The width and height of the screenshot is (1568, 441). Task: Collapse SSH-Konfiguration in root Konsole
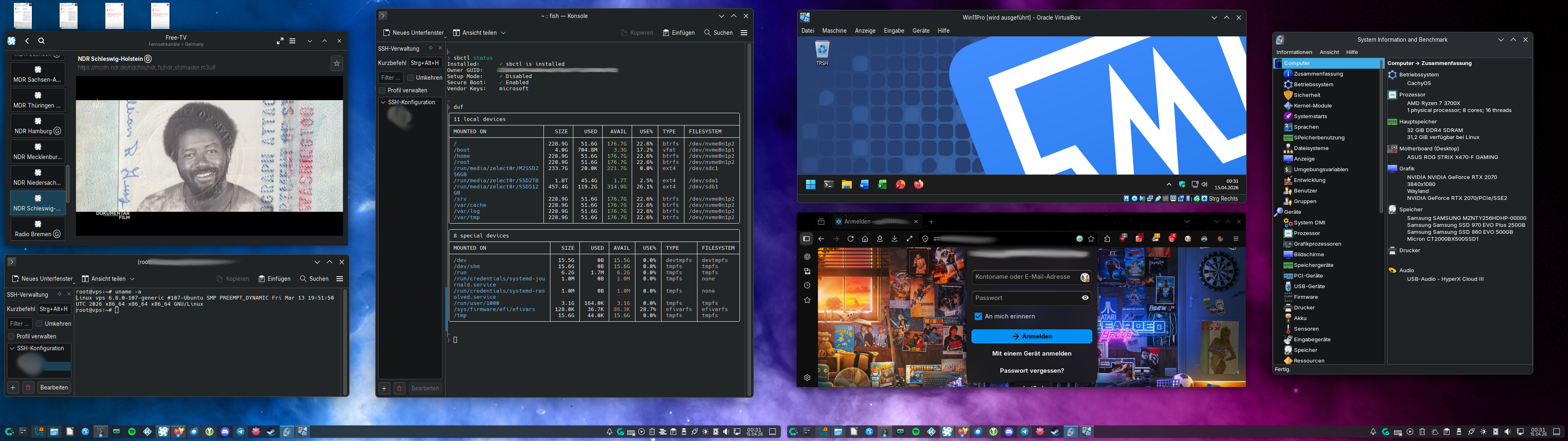(x=11, y=348)
